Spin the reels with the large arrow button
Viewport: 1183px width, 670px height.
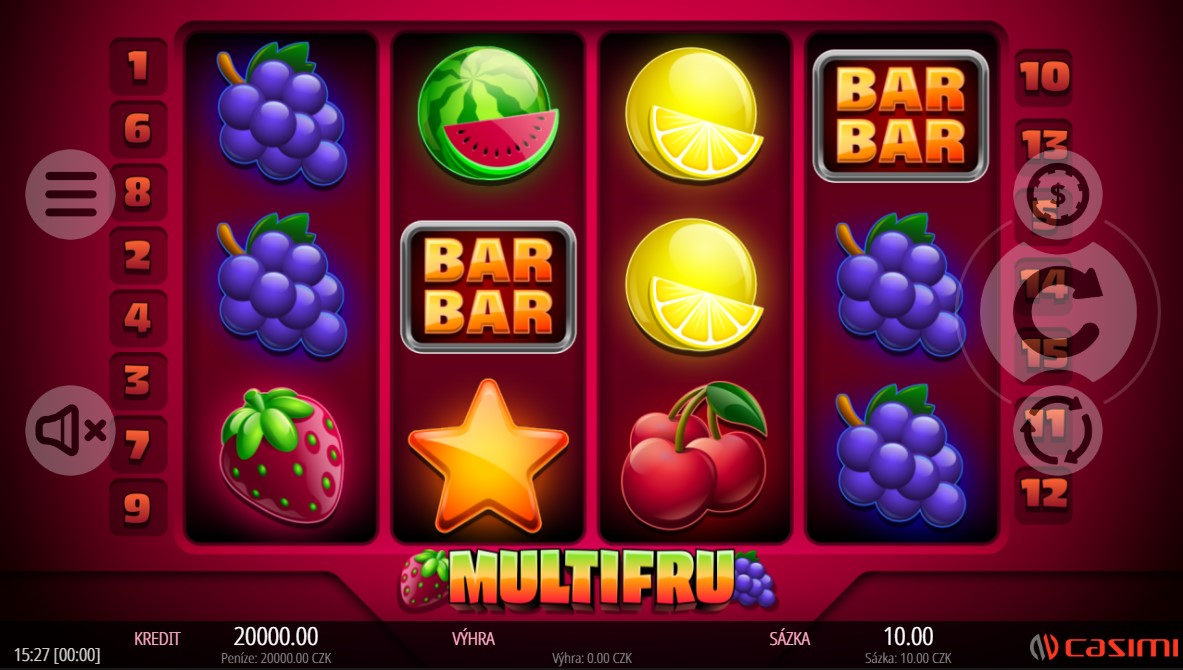(1058, 310)
